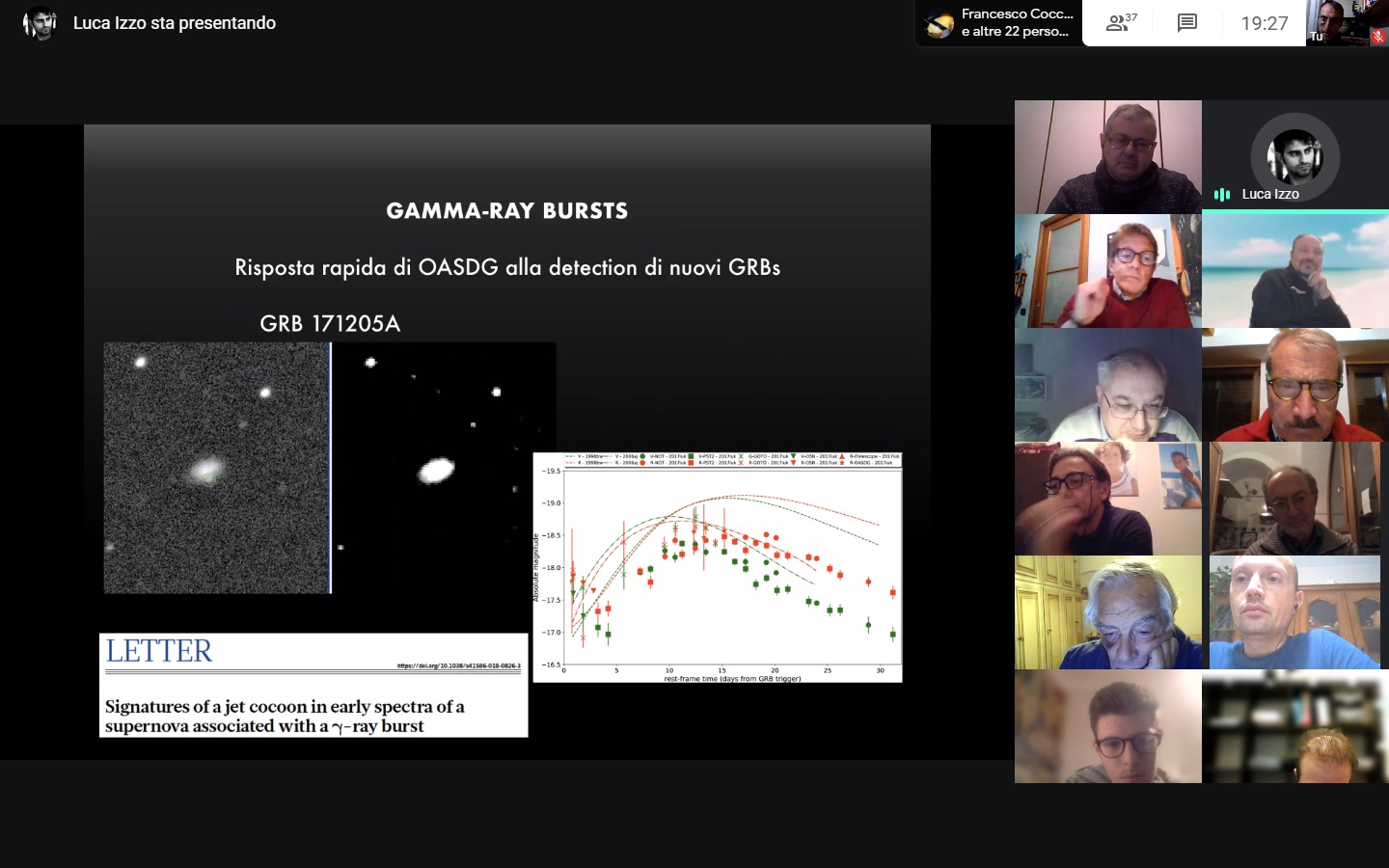
Task: Select the tile with yellow cabinets behind participant
Action: tap(1107, 612)
